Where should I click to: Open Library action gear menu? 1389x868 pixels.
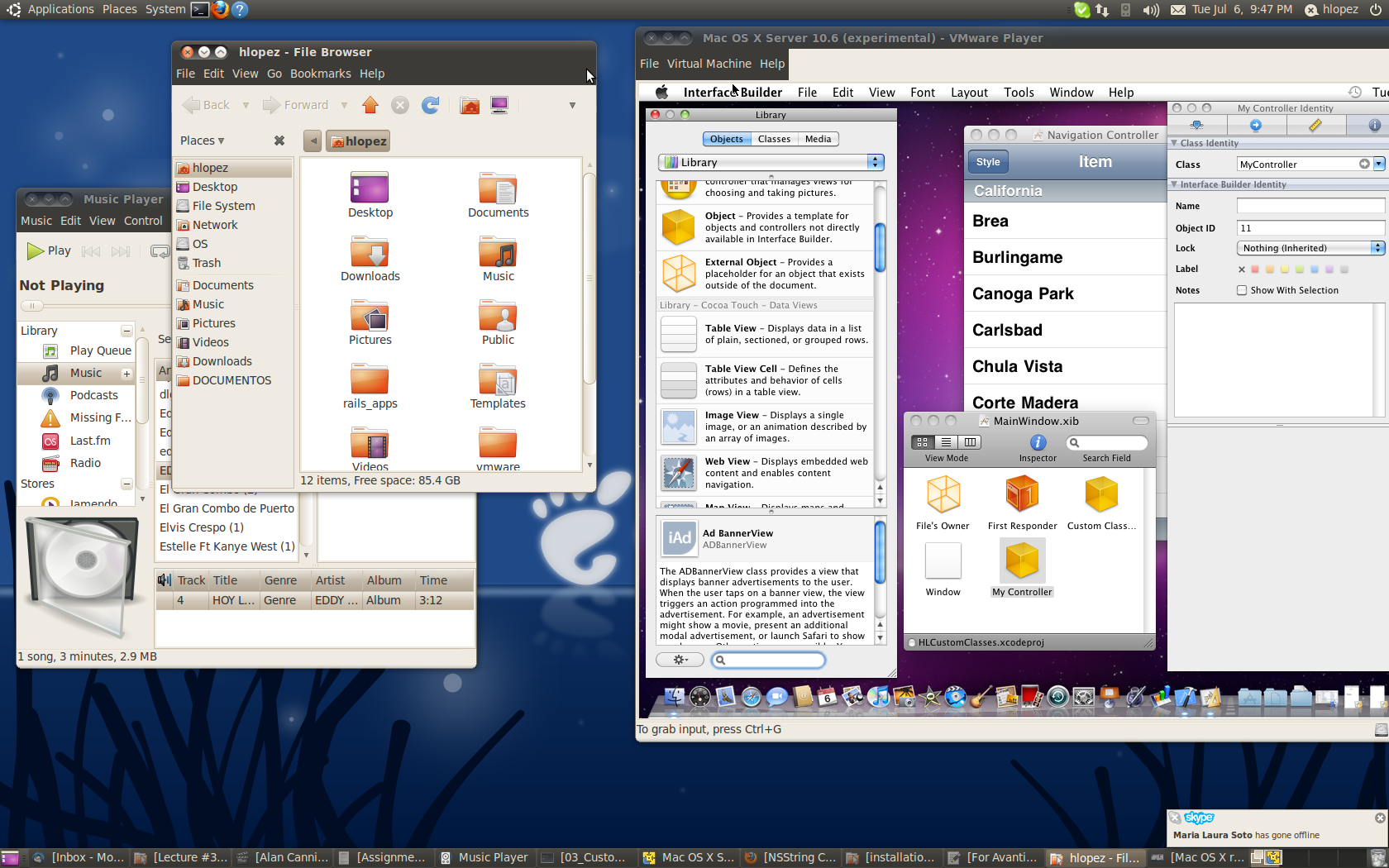(x=680, y=660)
